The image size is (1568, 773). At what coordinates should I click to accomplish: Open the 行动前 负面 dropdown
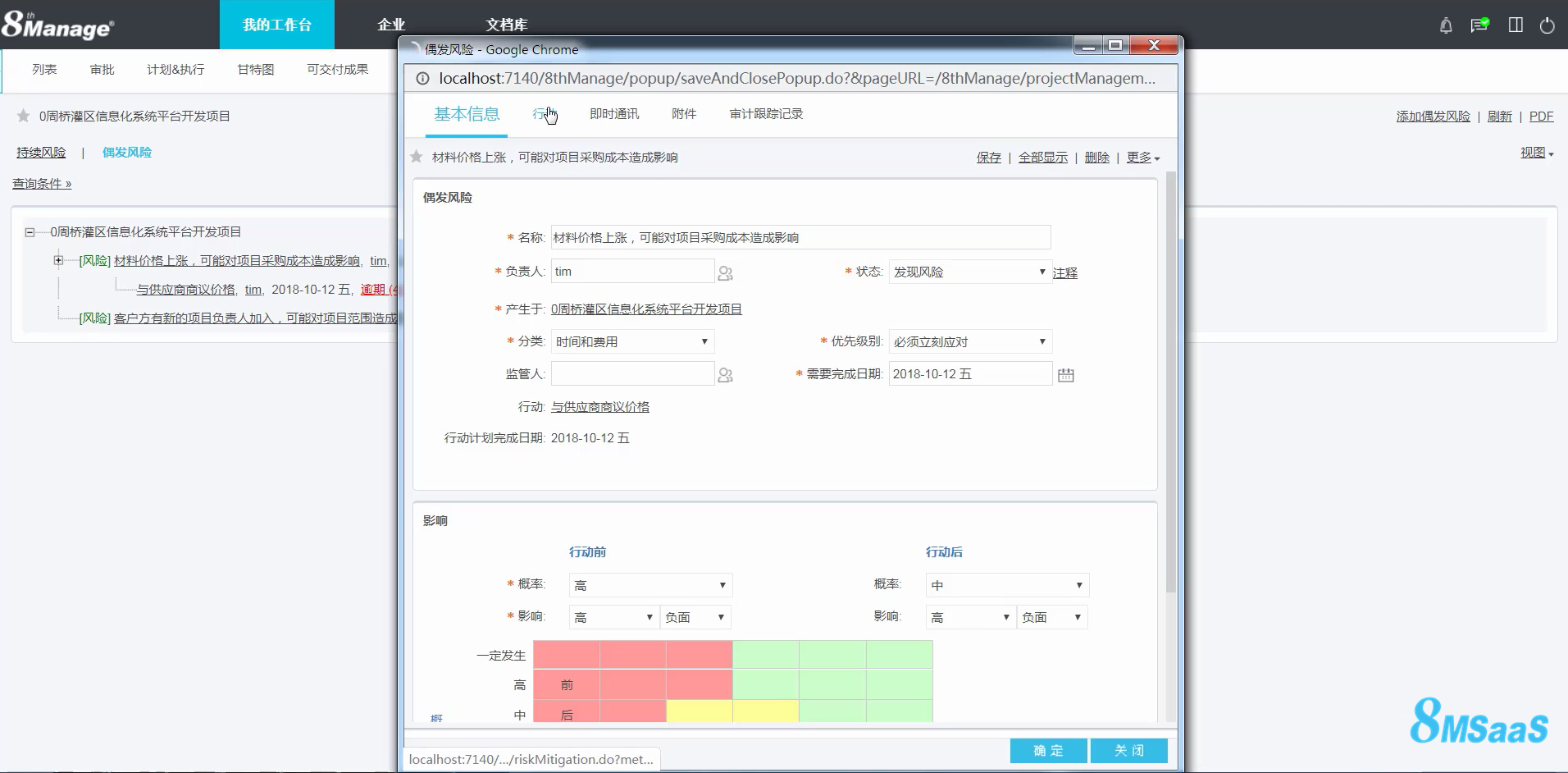(x=695, y=617)
